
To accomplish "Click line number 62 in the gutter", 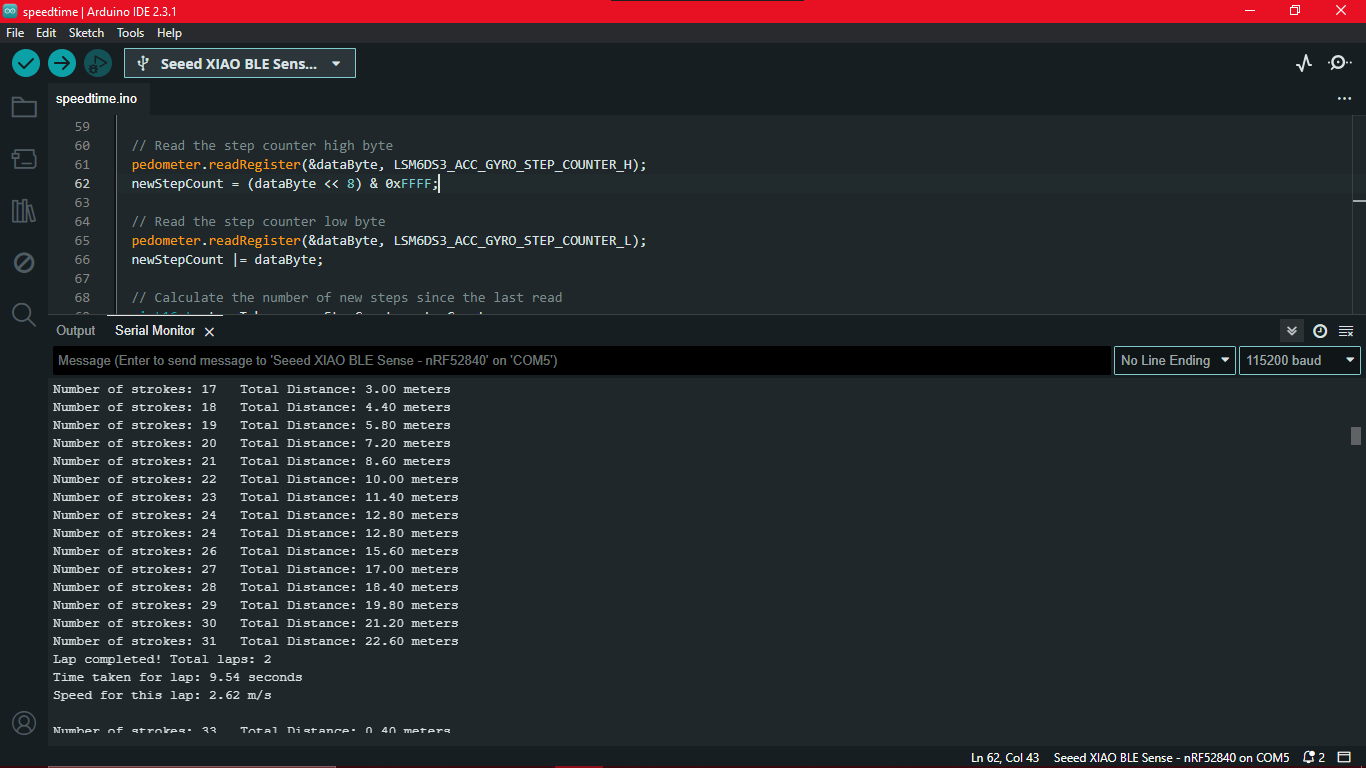I will tap(82, 184).
